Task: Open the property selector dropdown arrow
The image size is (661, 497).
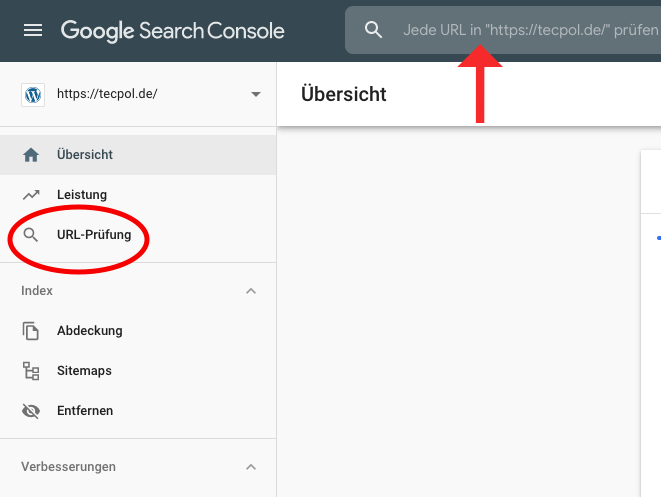Action: (x=255, y=94)
